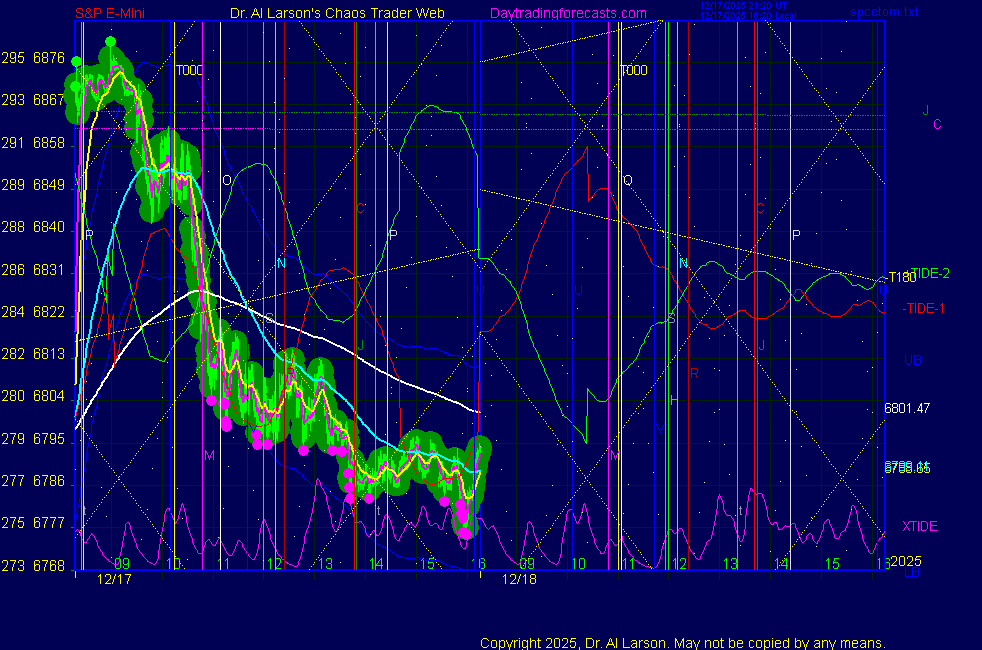Click the cyan N marker on 12/18
Screen dimensions: 982x650
683,263
